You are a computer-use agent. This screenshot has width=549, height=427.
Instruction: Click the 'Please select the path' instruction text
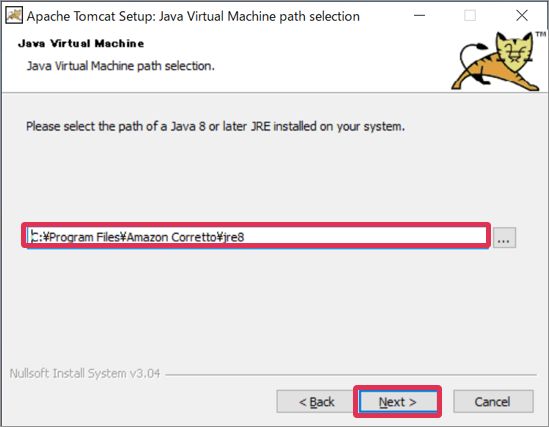215,126
